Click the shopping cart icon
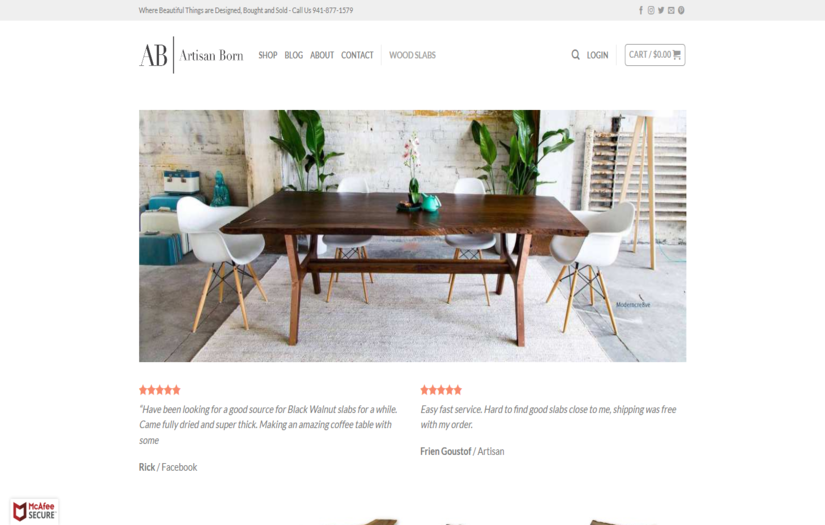Screen dimensions: 825x525 point(677,55)
